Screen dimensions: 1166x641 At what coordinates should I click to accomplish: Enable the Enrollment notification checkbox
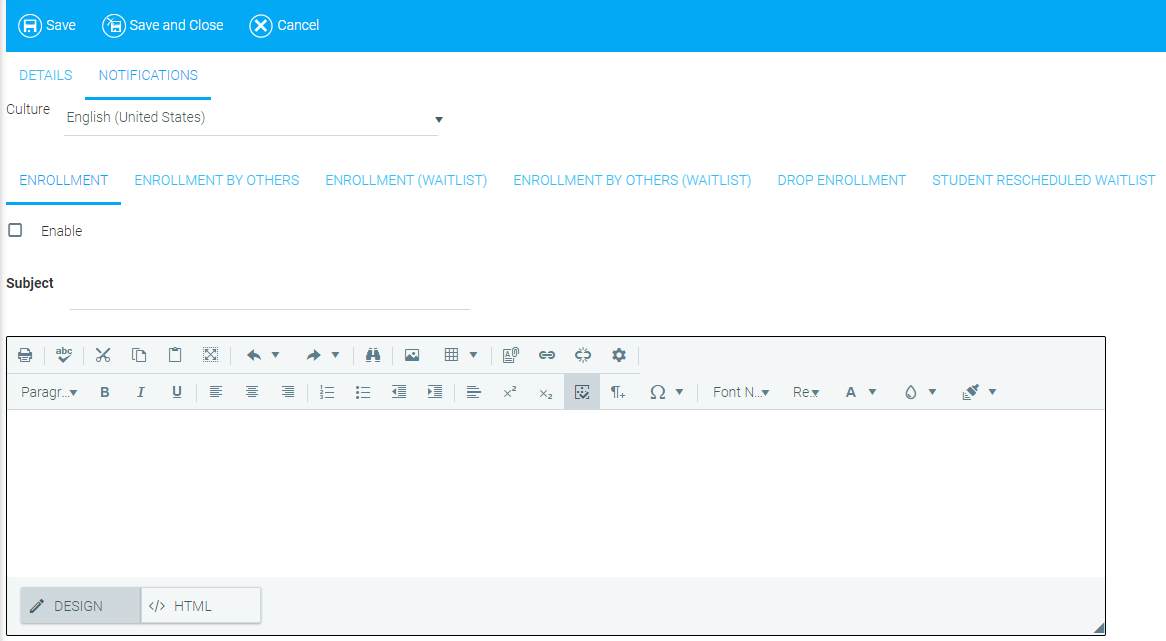pos(15,230)
